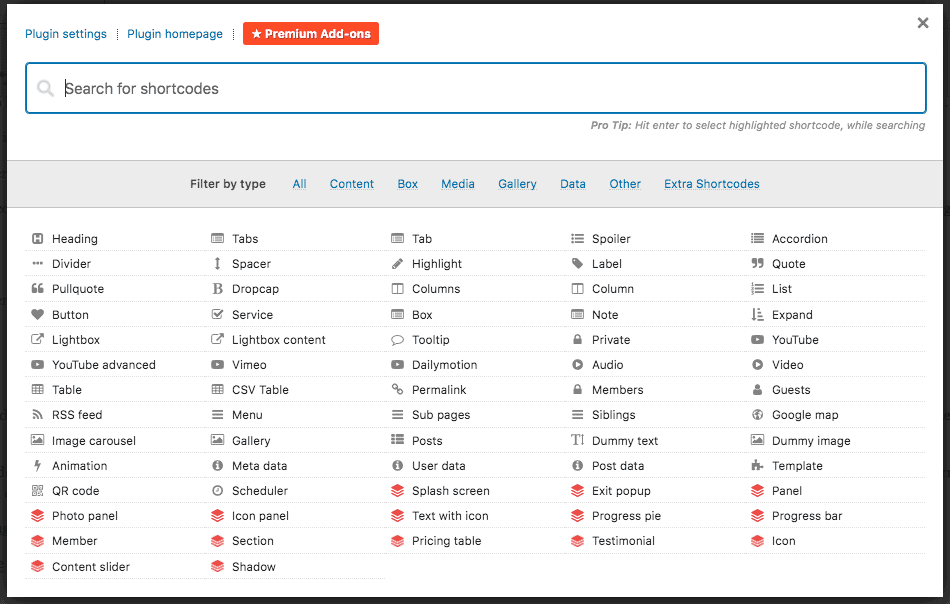
Task: Select the RSS feed shortcode
Action: pyautogui.click(x=68, y=414)
